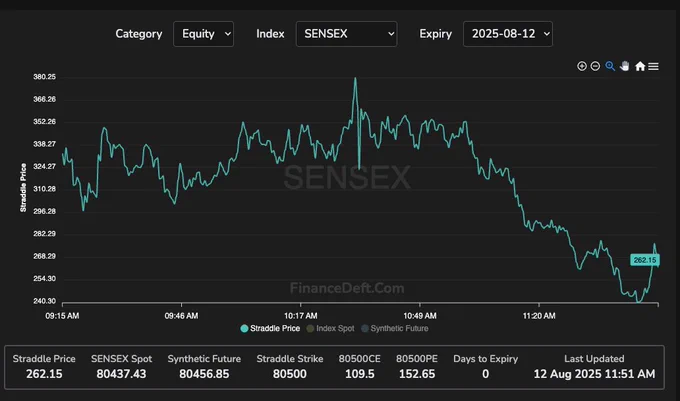
Task: Open the Index SENSEX dropdown
Action: pos(347,34)
